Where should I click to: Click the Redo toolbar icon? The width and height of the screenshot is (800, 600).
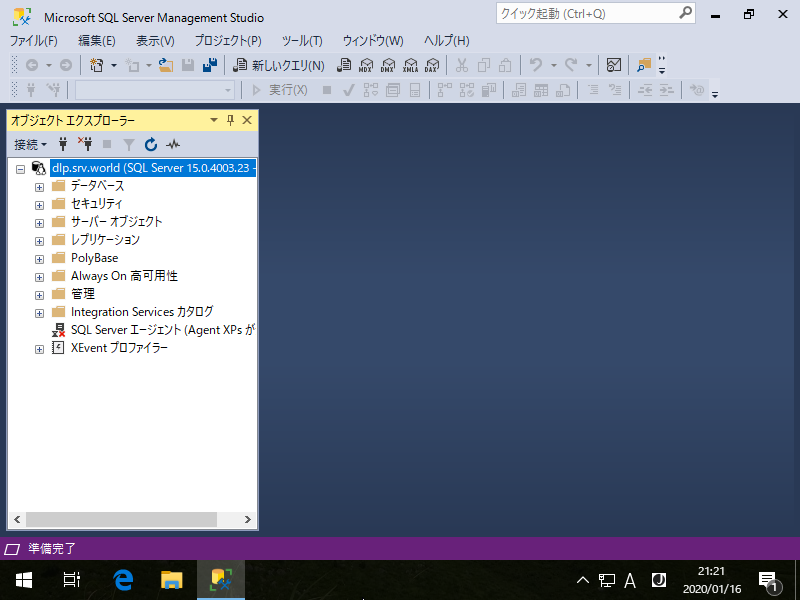pyautogui.click(x=571, y=65)
